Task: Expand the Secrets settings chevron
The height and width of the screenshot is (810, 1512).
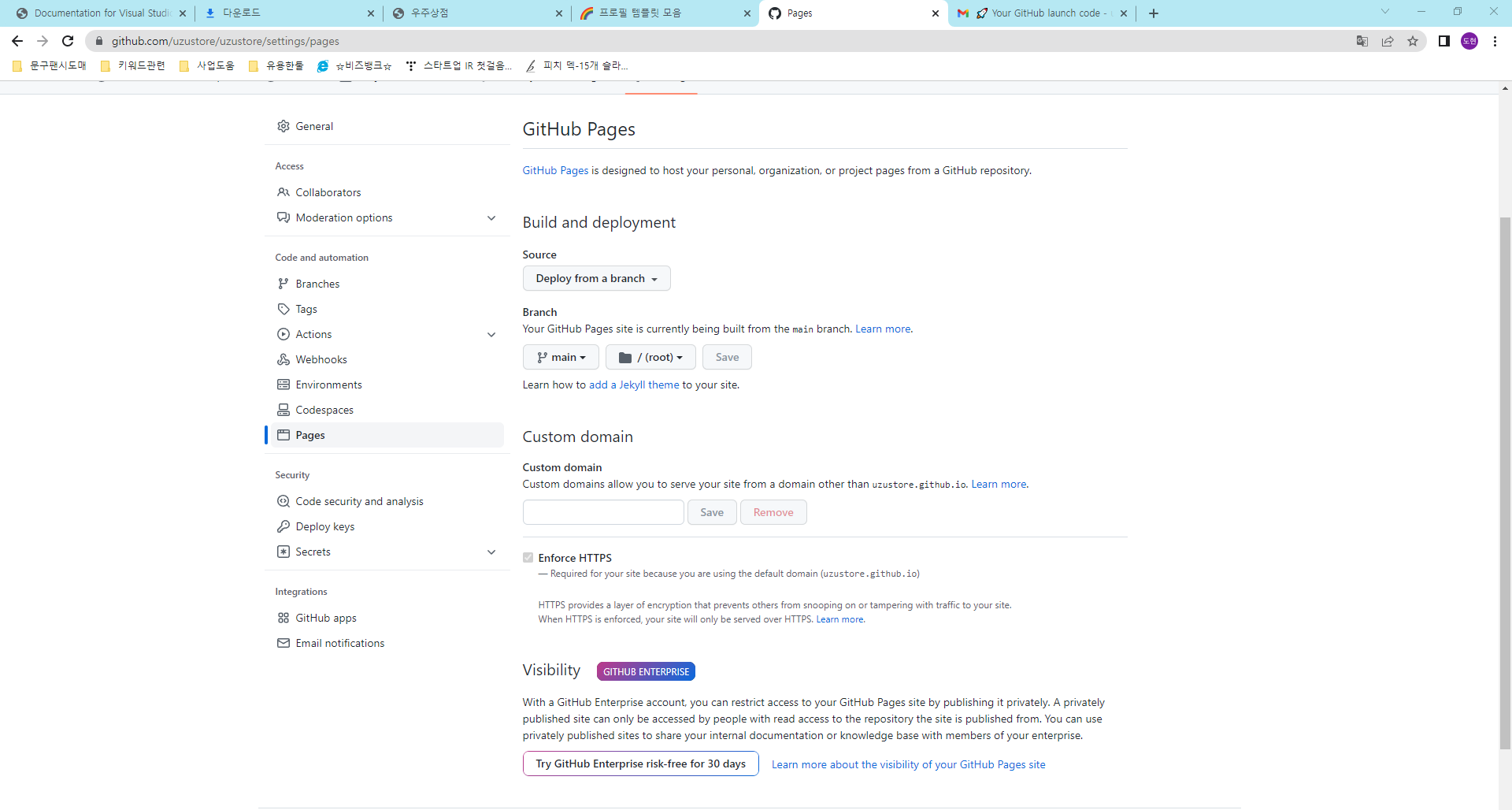Action: (491, 552)
